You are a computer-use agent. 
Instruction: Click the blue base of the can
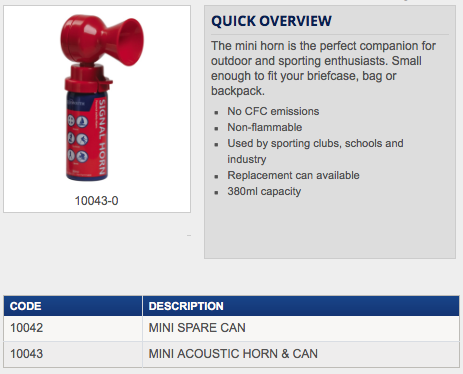point(87,177)
